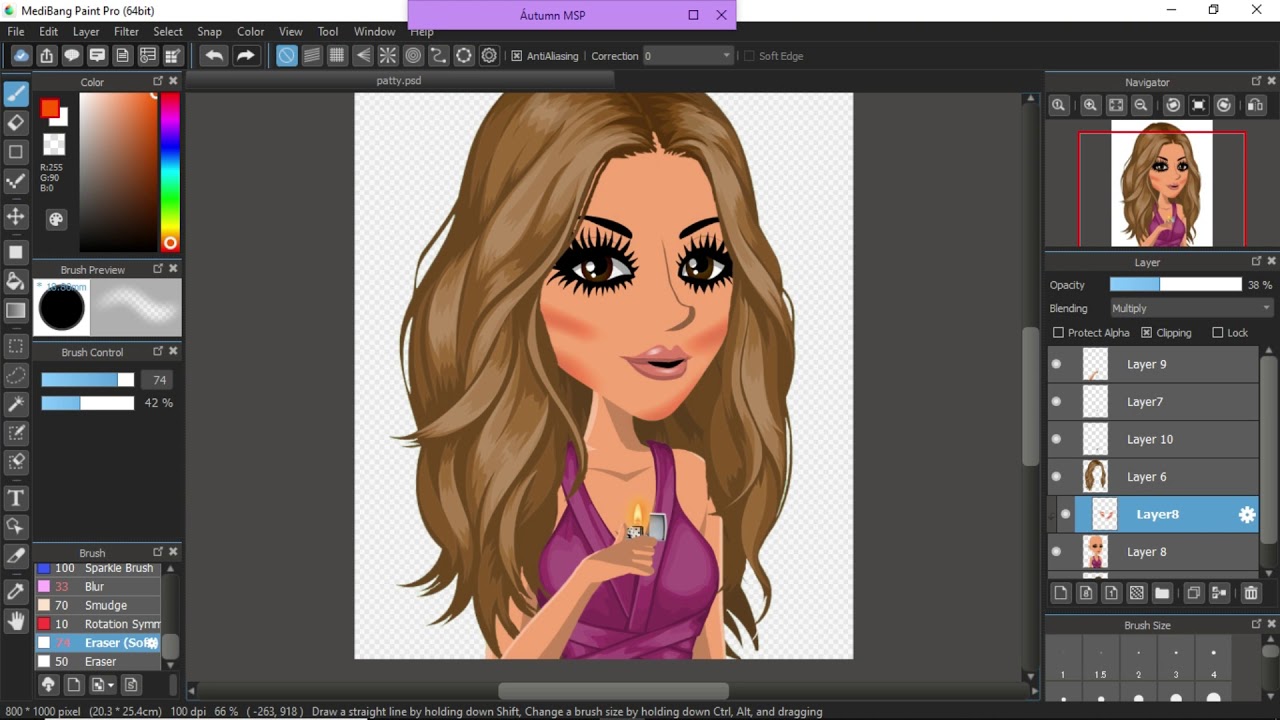Open the Blending mode dropdown

point(1190,309)
